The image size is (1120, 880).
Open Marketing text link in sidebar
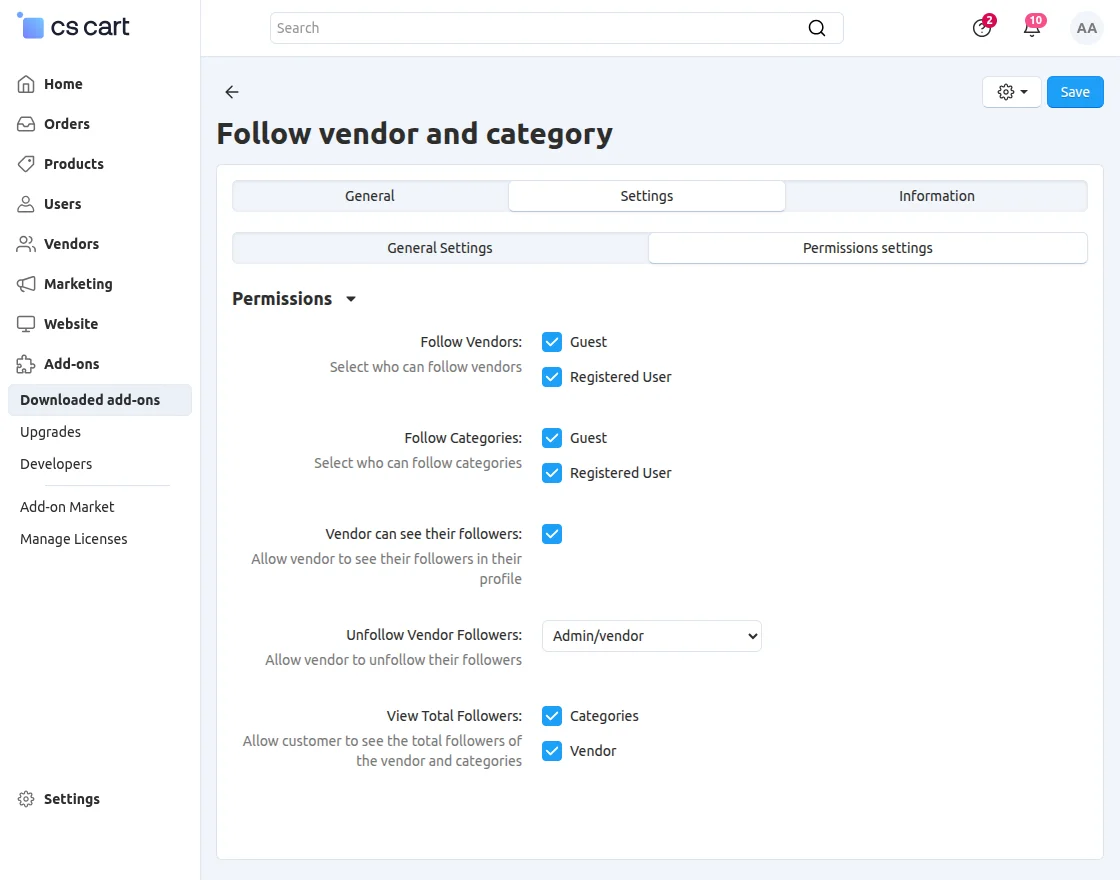pos(78,284)
